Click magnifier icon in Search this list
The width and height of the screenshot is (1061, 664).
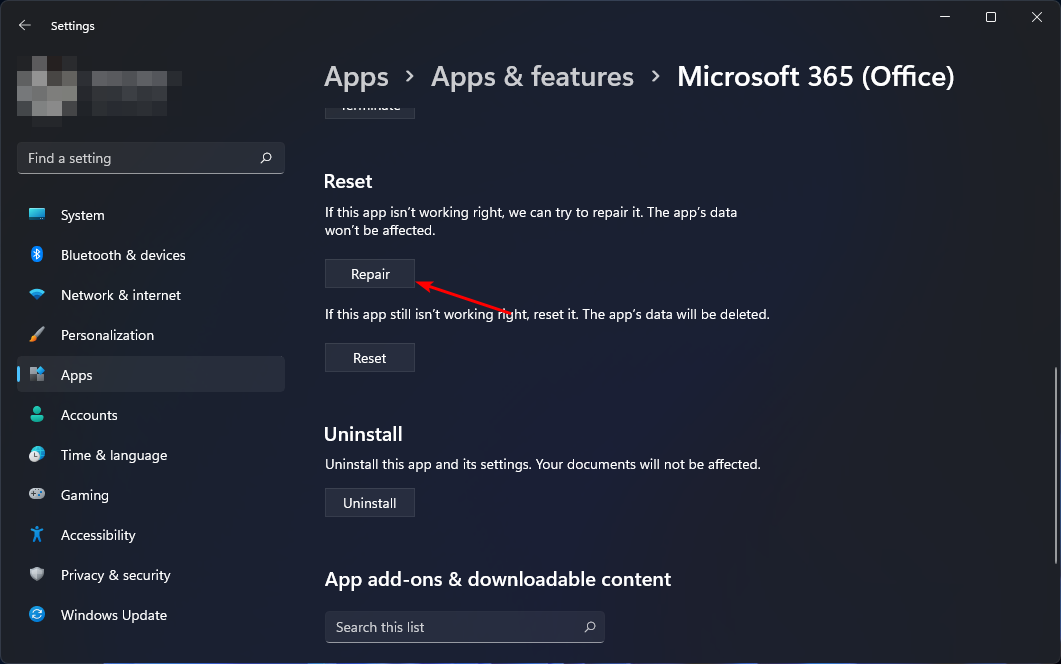point(590,627)
